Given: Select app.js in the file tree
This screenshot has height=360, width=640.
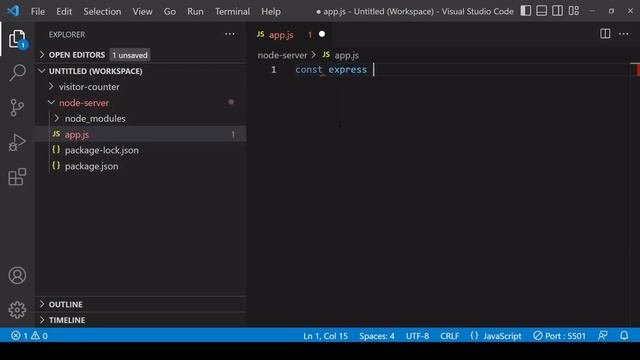Looking at the screenshot, I should click(140, 134).
